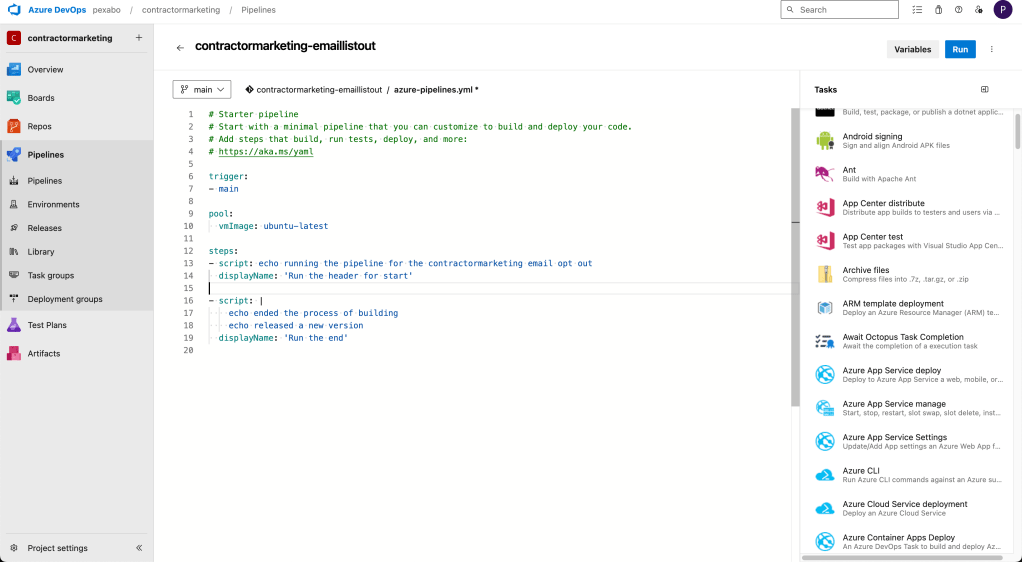
Task: Go back using the left arrow
Action: (180, 48)
